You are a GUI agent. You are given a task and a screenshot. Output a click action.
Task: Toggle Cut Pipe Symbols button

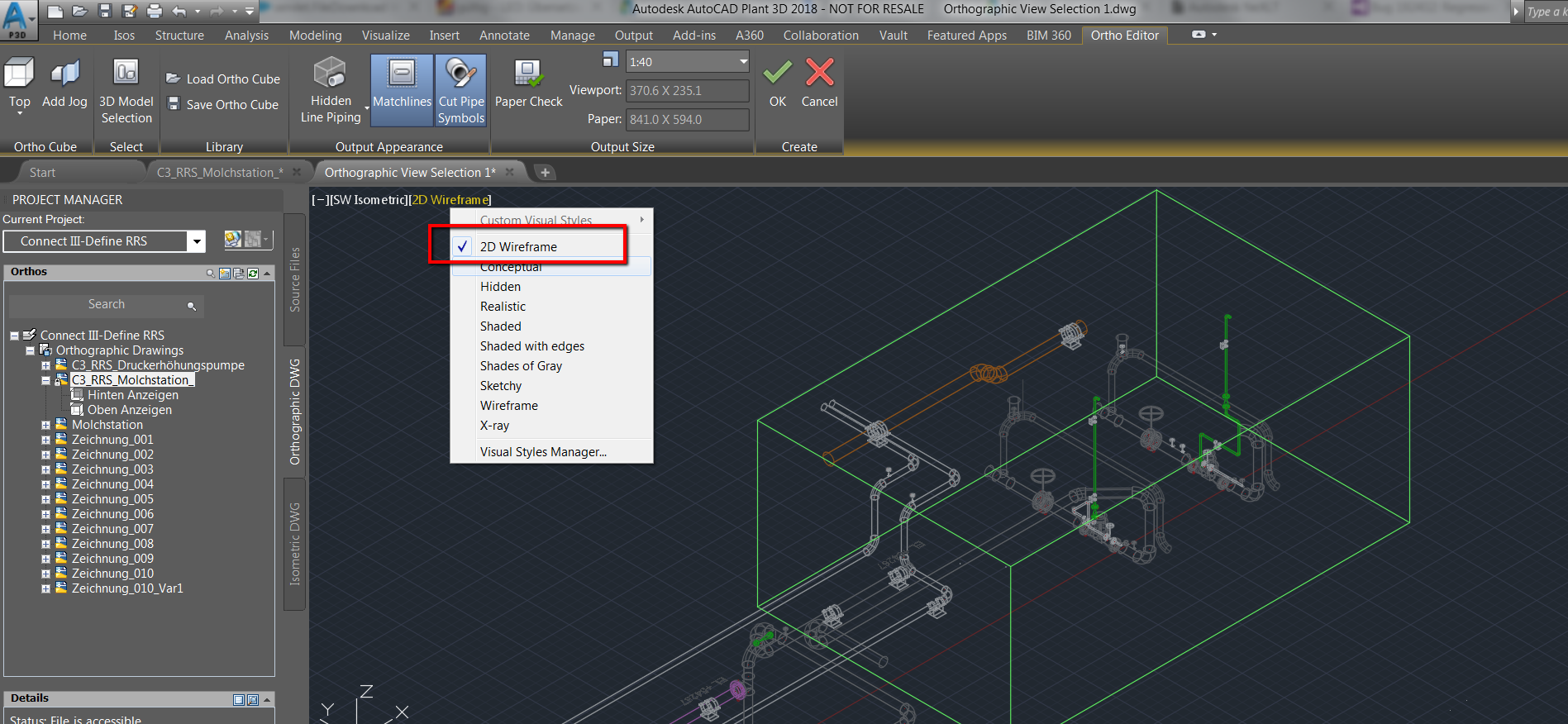461,90
